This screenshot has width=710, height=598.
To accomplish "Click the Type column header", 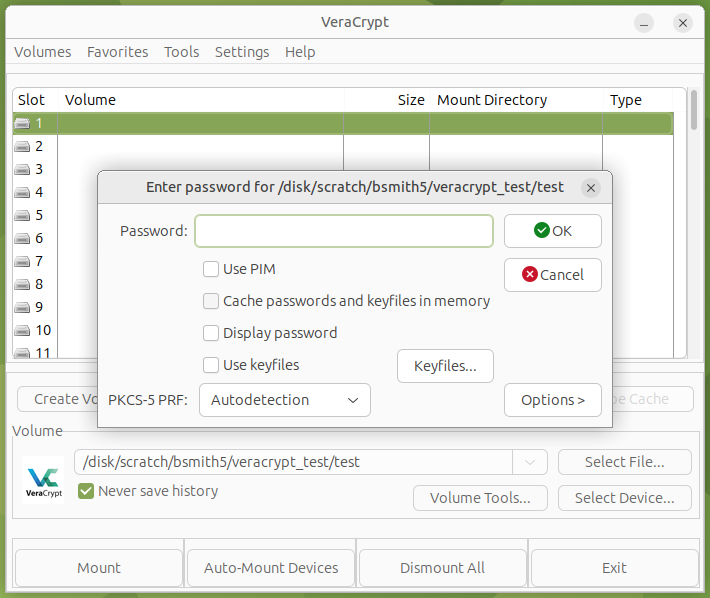I will point(638,100).
